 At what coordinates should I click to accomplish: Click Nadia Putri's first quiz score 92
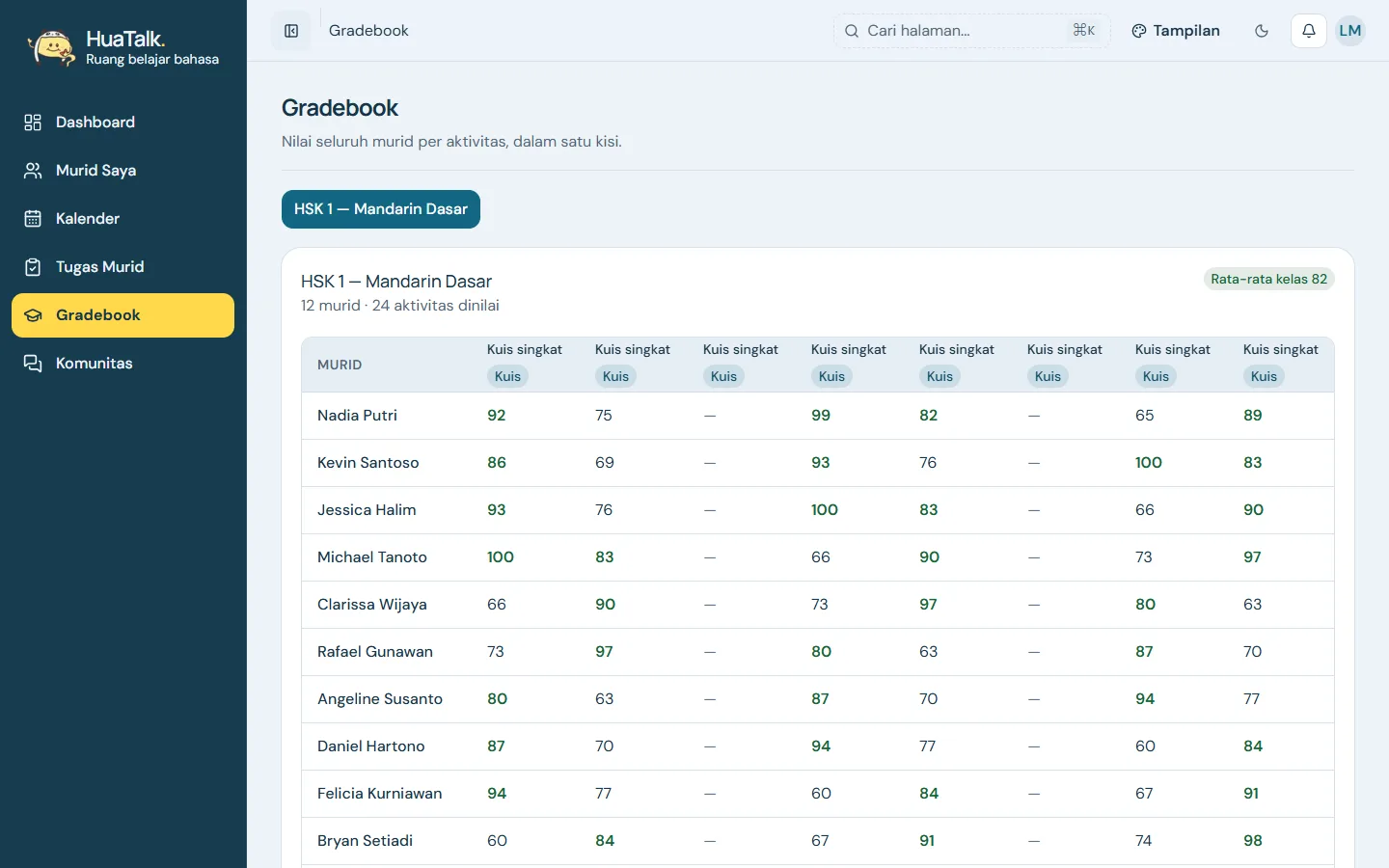pyautogui.click(x=497, y=416)
